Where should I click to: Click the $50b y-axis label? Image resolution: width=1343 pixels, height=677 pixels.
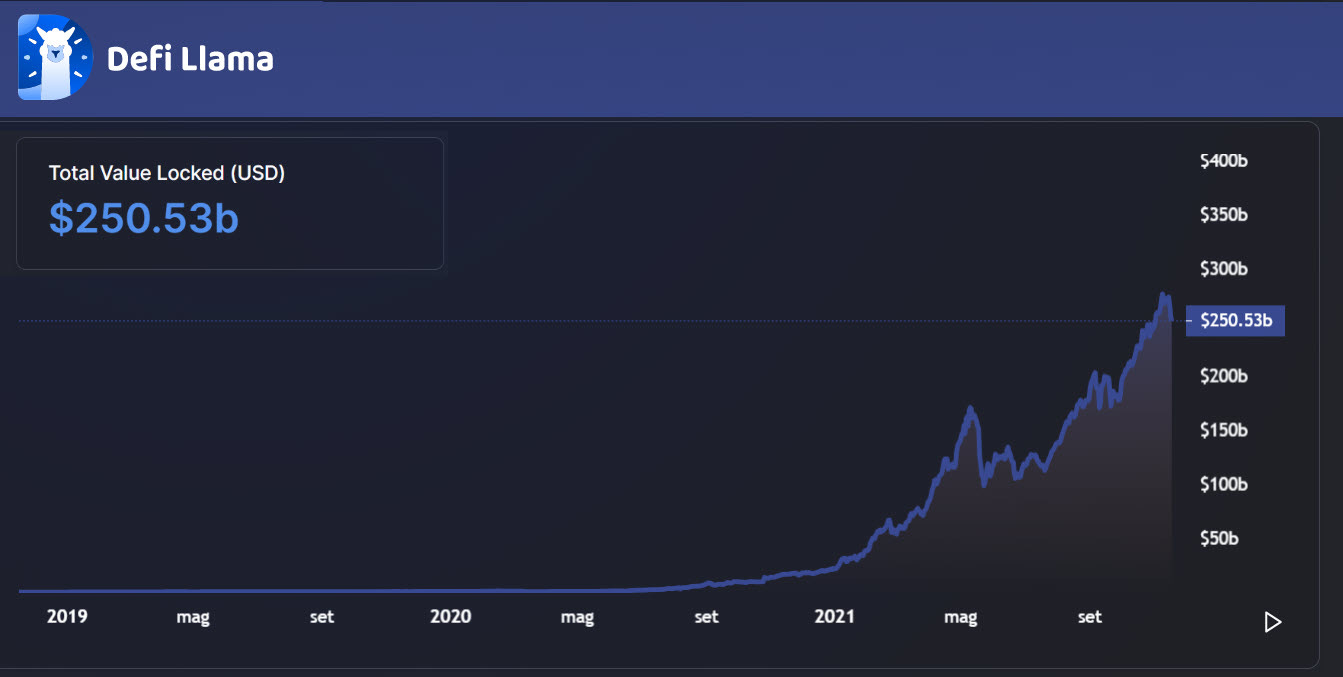coord(1219,538)
